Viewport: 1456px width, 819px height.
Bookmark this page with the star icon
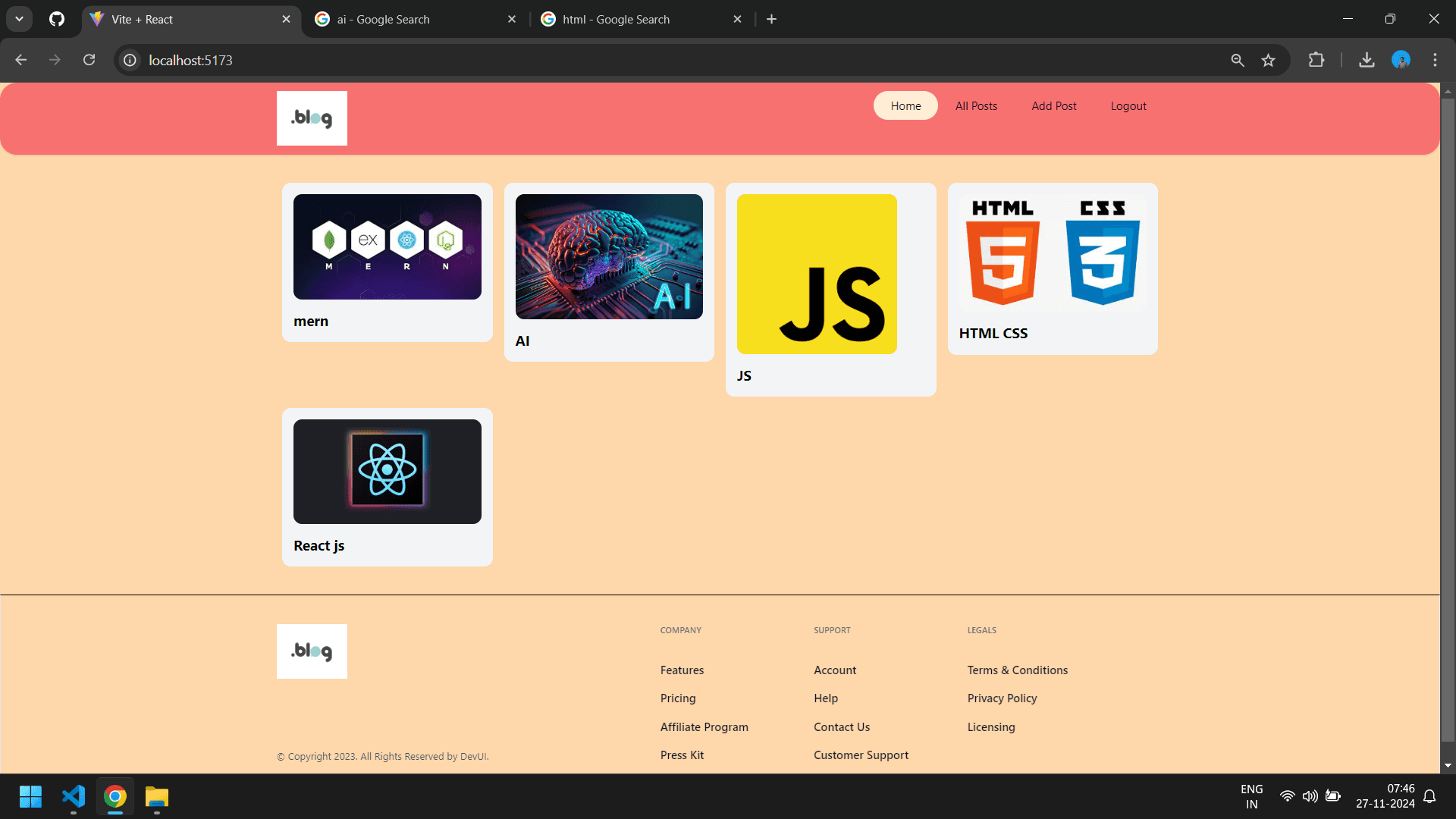[1268, 60]
